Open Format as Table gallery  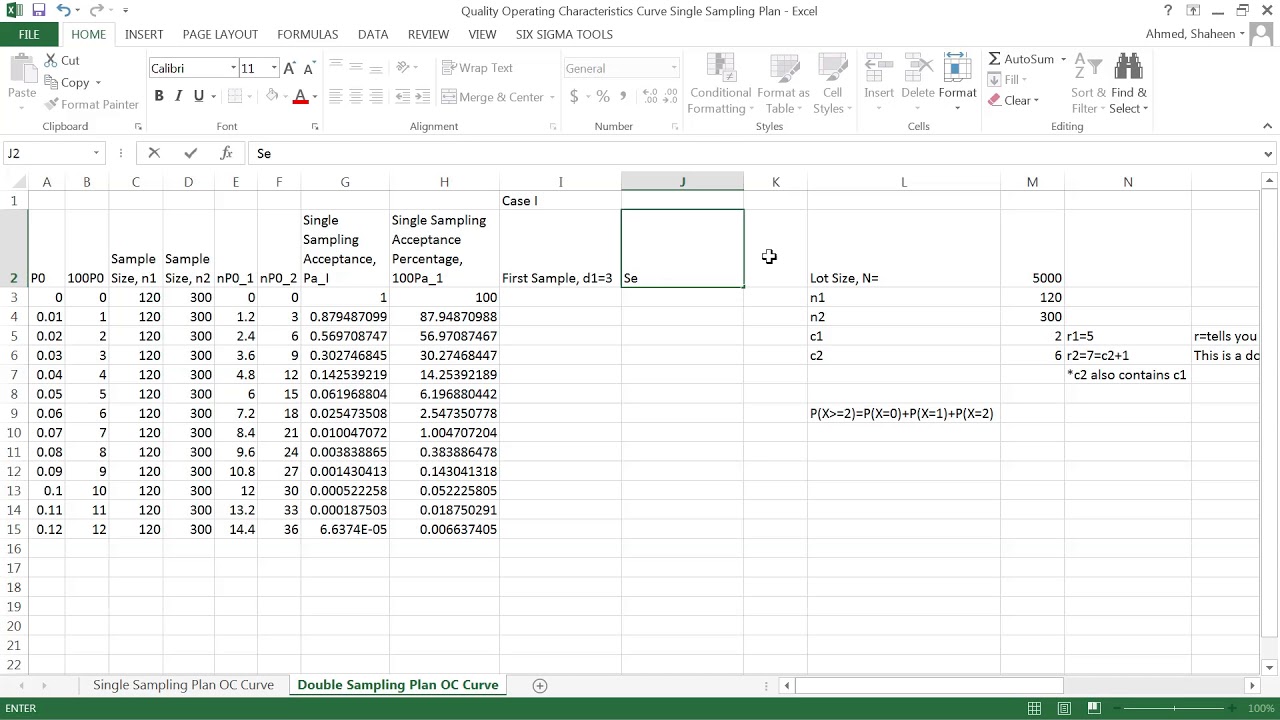pyautogui.click(x=783, y=84)
